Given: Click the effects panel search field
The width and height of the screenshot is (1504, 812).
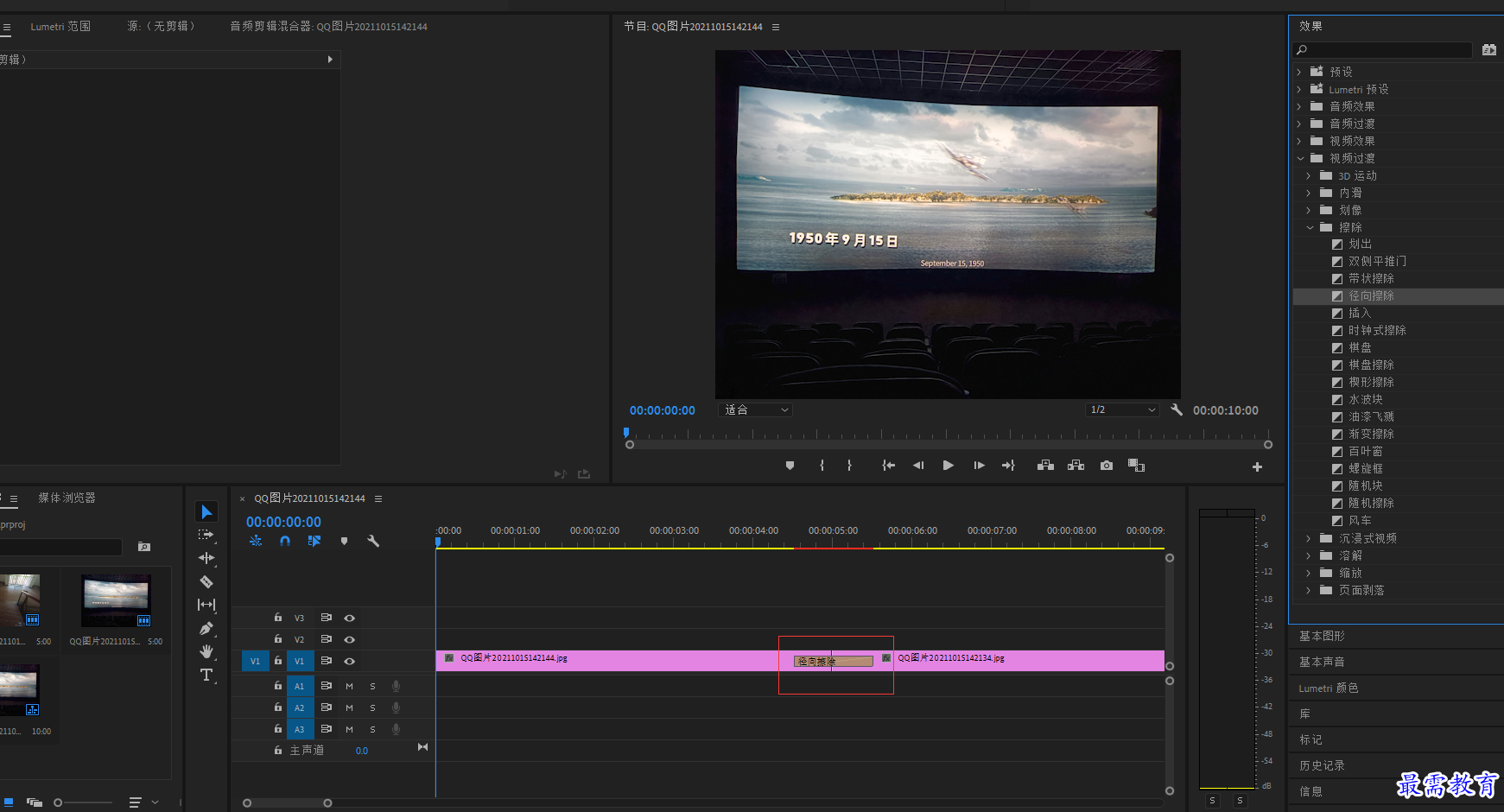Looking at the screenshot, I should coord(1382,50).
